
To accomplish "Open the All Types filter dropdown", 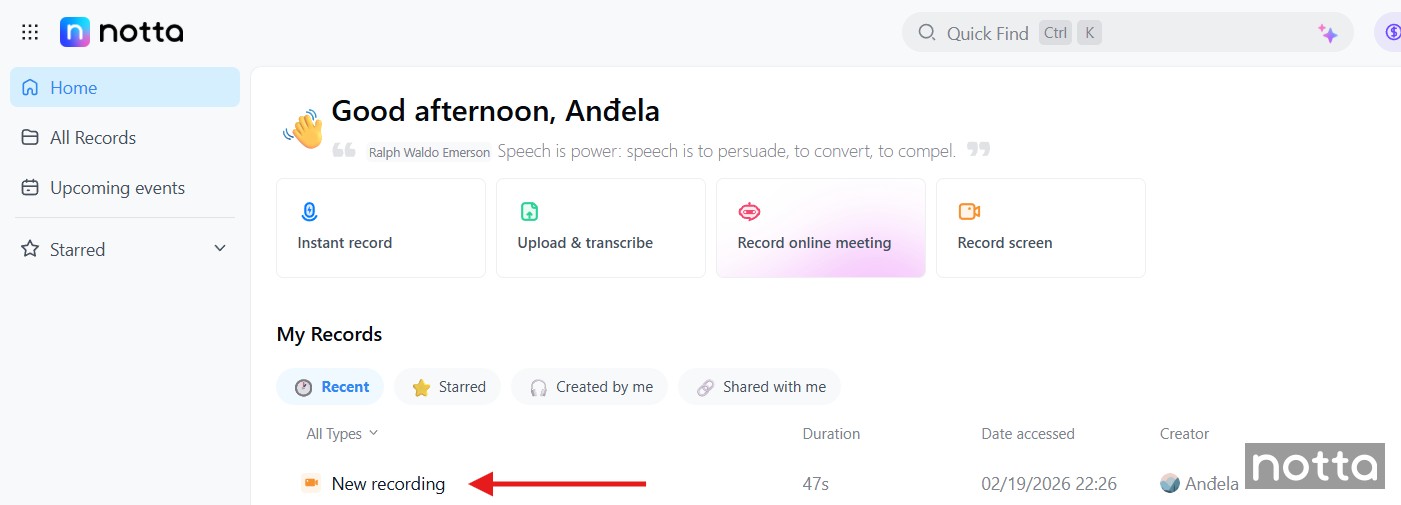I will [x=342, y=433].
